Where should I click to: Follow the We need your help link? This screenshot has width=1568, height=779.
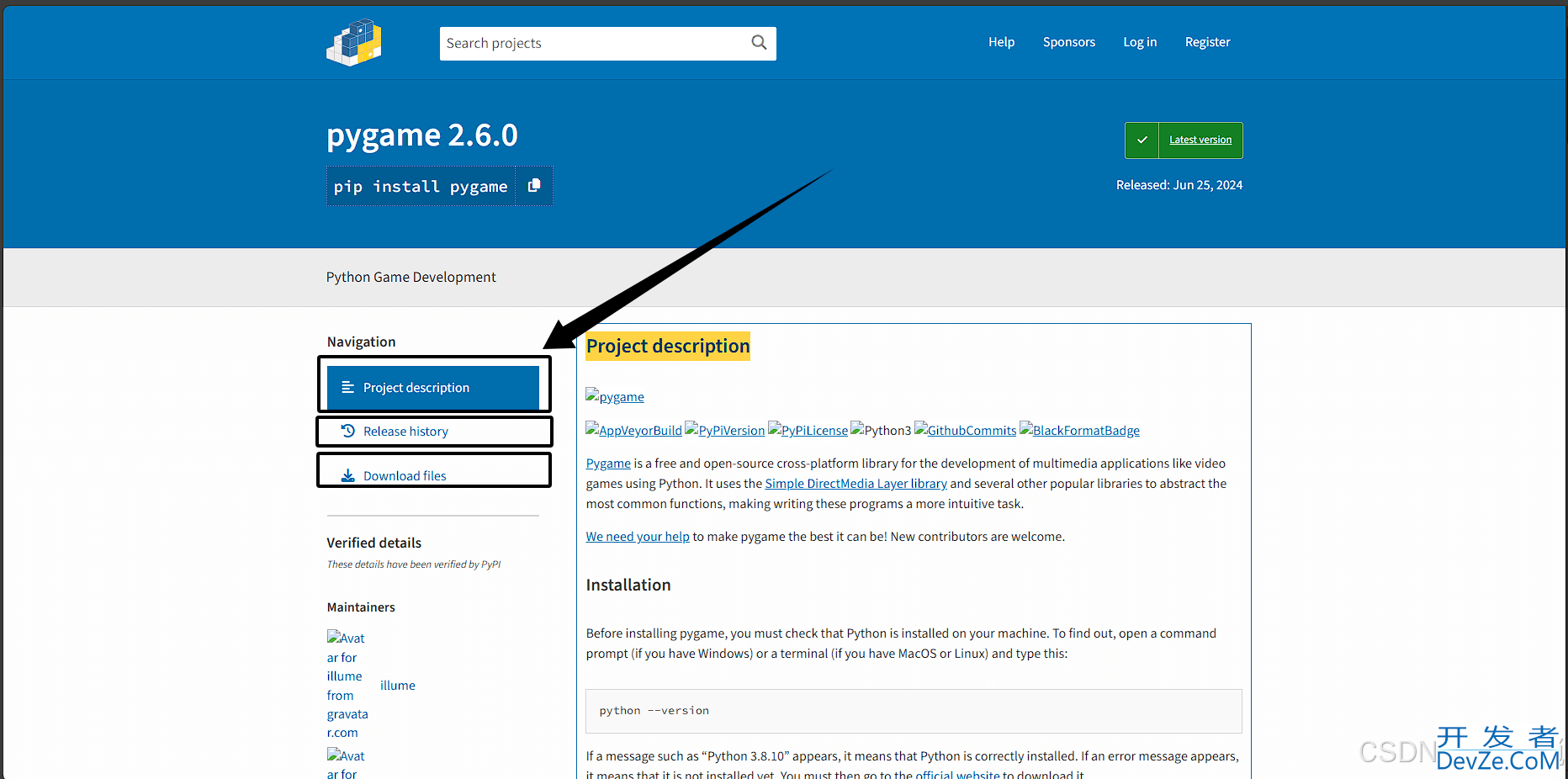(638, 537)
